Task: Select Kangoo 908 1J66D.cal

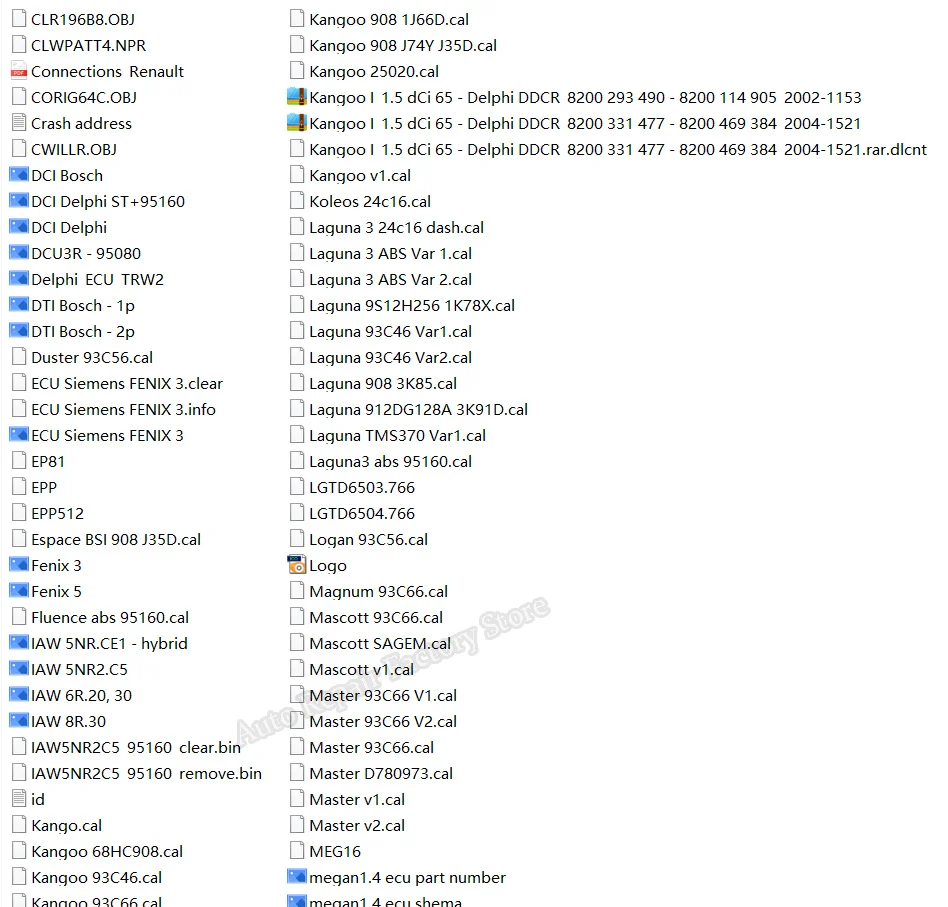Action: [x=379, y=19]
